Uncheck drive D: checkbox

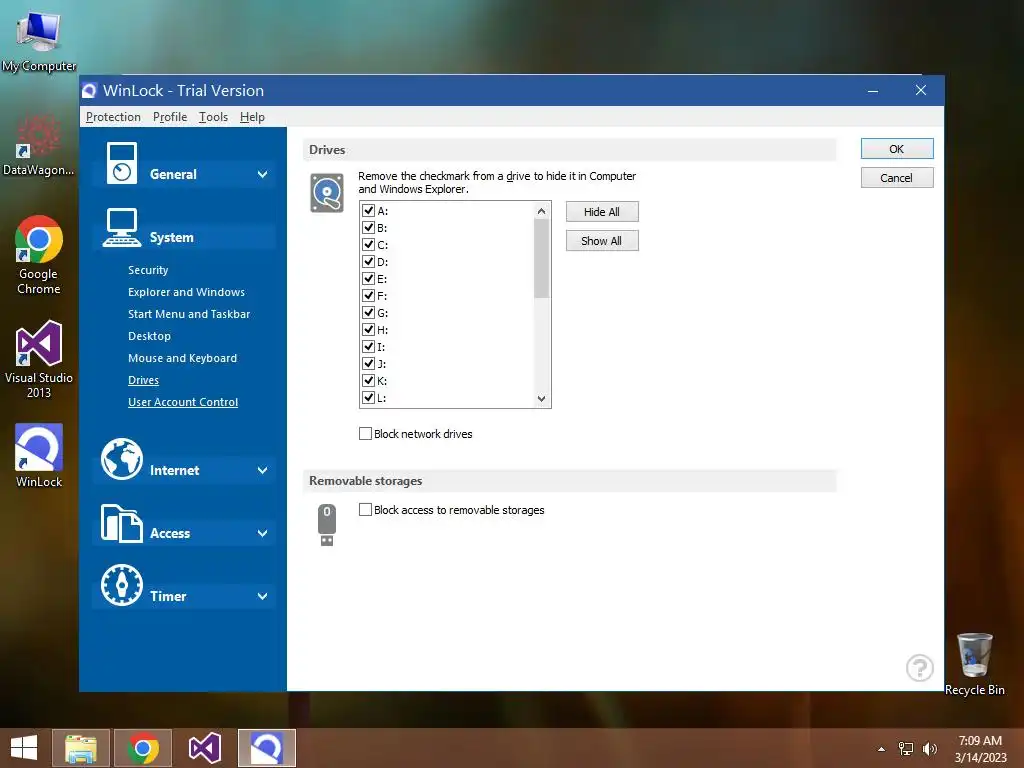pos(368,262)
